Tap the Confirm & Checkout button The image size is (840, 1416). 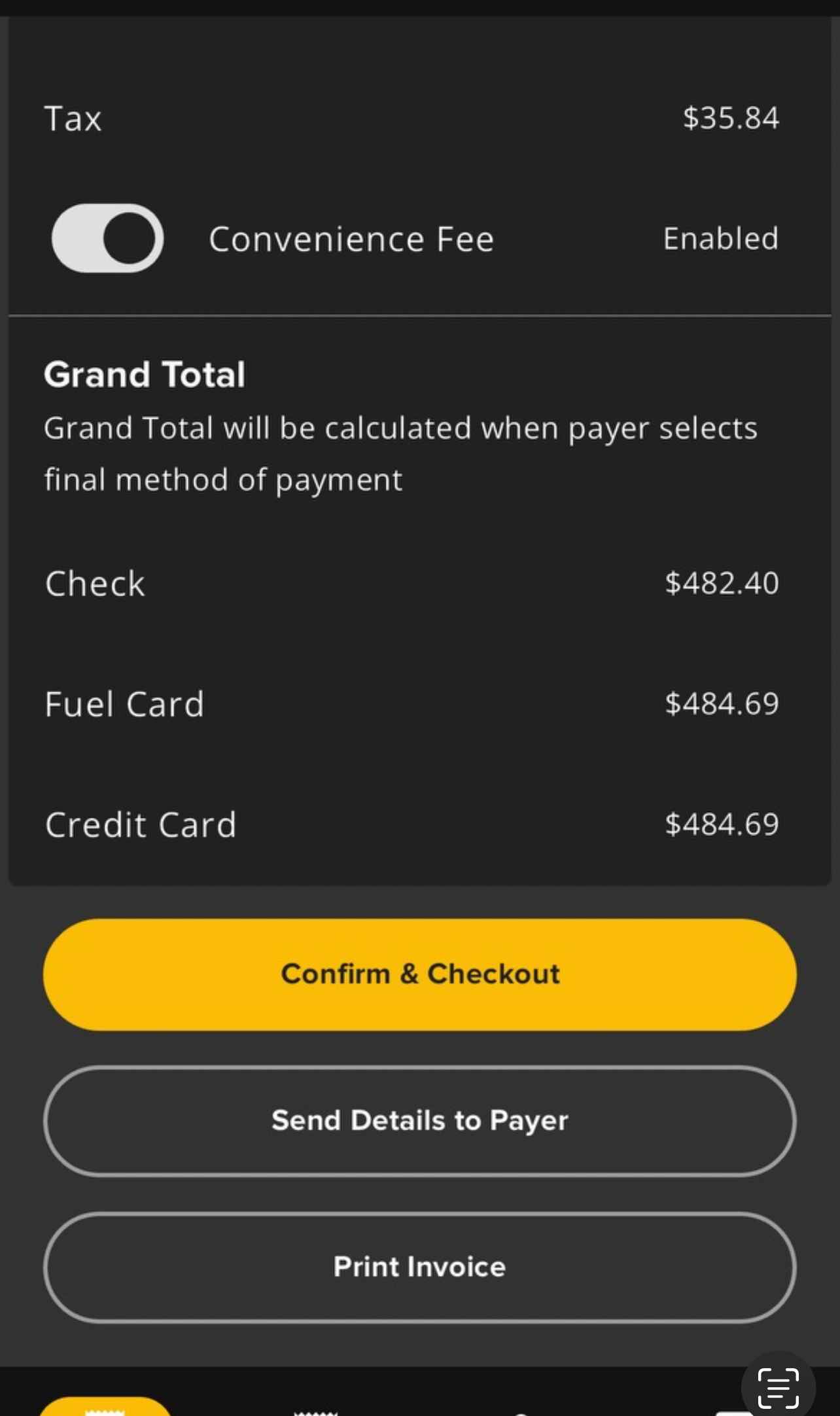(419, 974)
